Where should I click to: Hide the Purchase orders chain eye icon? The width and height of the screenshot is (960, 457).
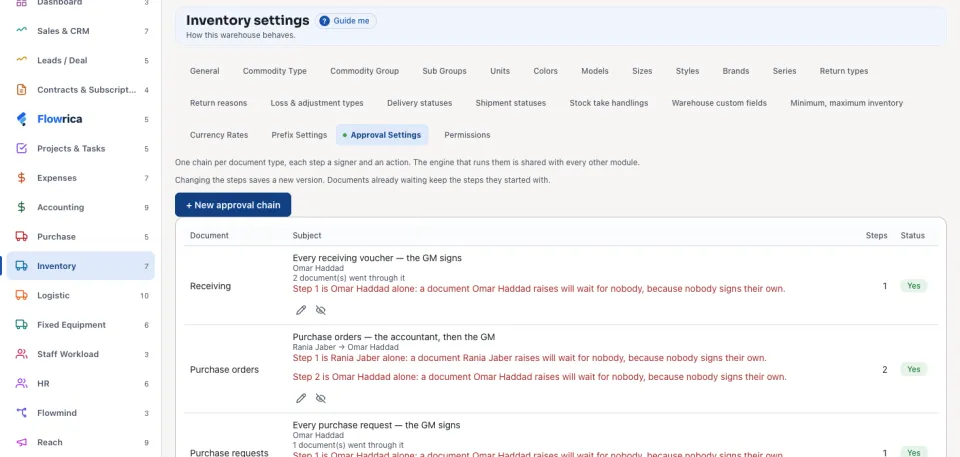[x=320, y=398]
